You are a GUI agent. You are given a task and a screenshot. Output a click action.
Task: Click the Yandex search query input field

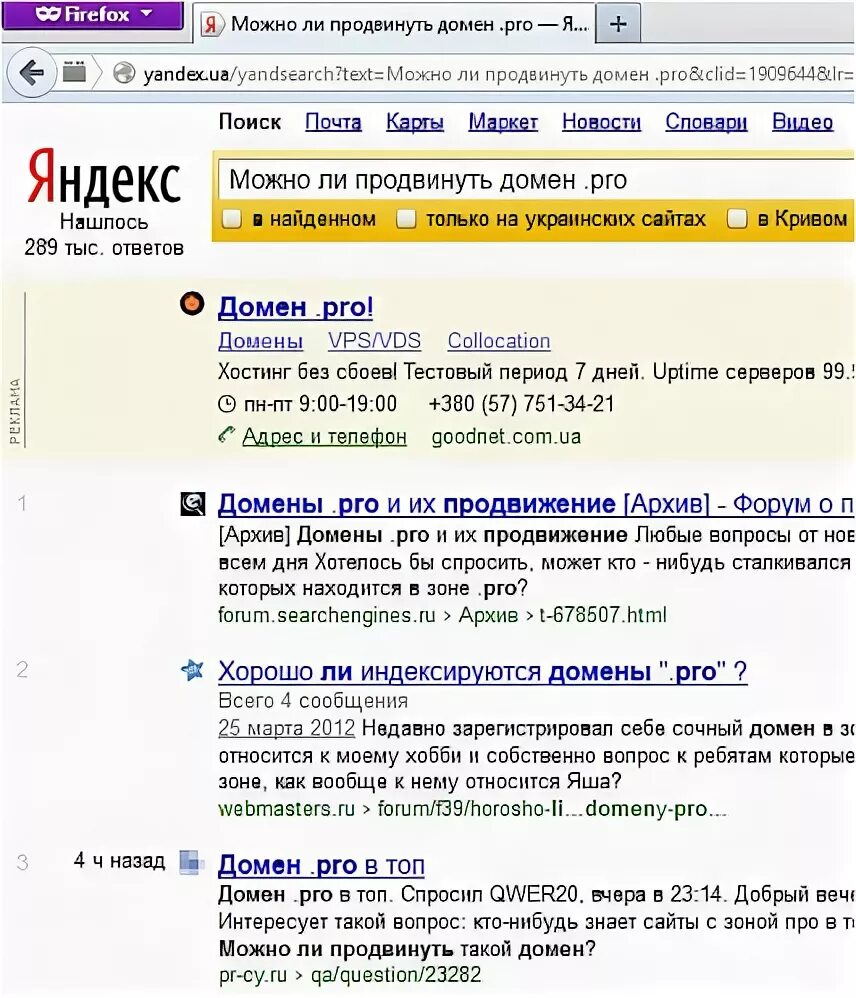[x=536, y=180]
